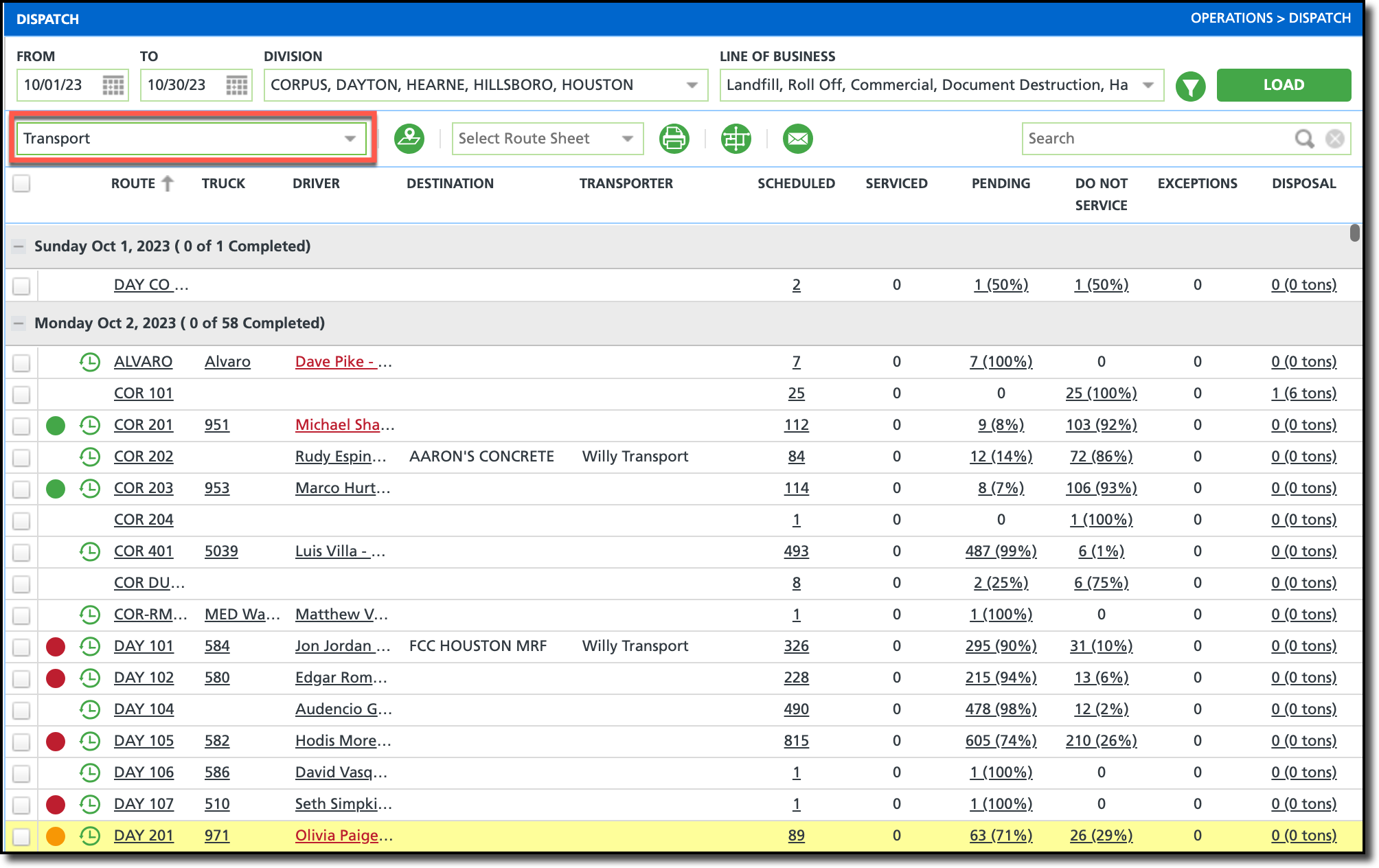Expand the Select Route Sheet dropdown
The image size is (1379, 868).
[x=547, y=139]
